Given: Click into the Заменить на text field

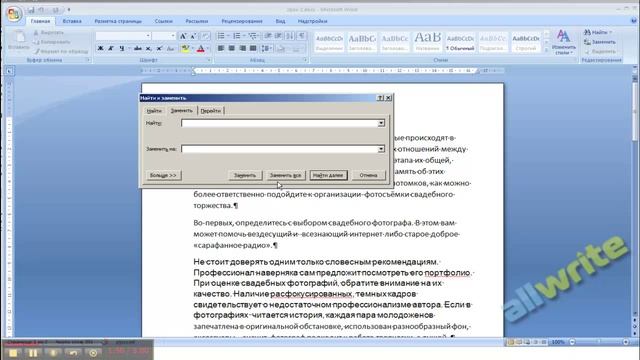Looking at the screenshot, I should point(280,149).
